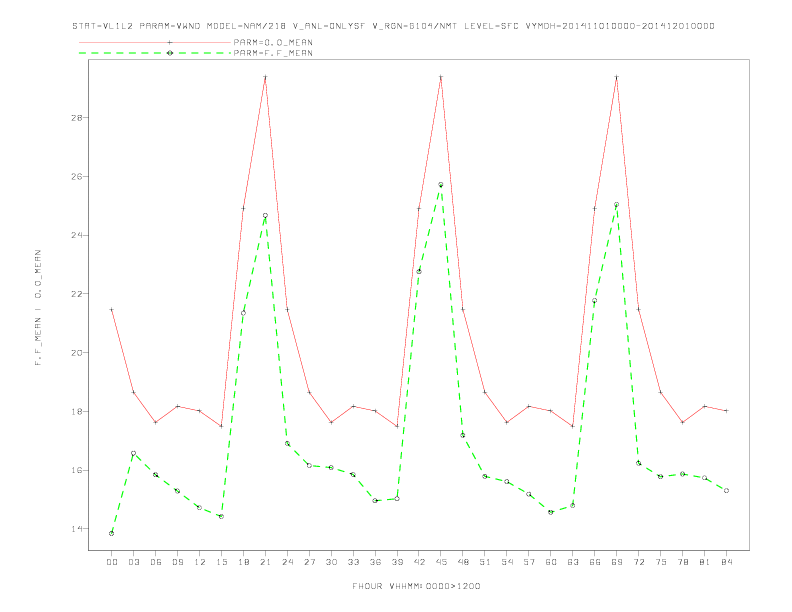Click the x-axis tick label 42
The image size is (792, 612).
(419, 562)
